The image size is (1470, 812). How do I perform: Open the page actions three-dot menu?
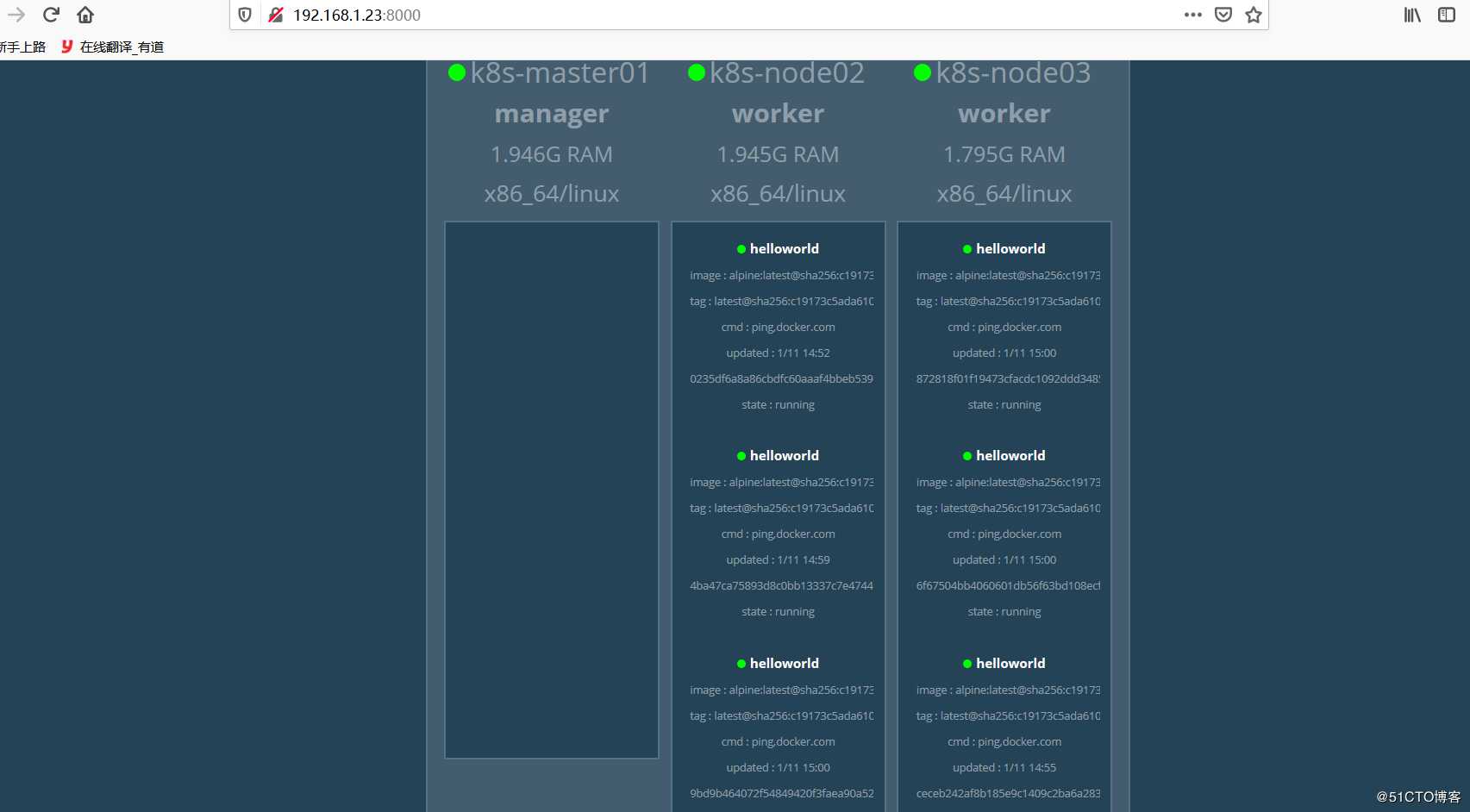(x=1193, y=15)
